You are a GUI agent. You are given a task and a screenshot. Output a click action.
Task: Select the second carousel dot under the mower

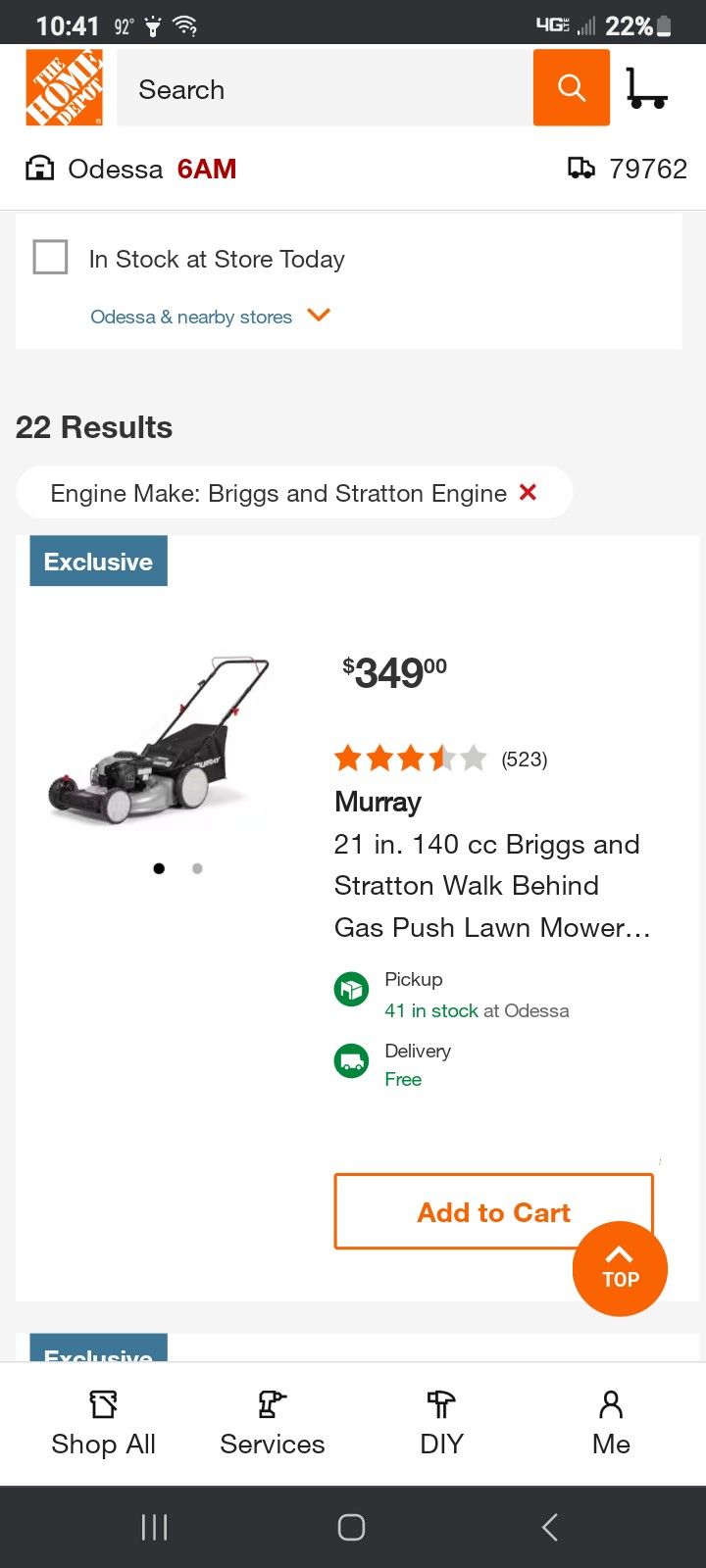click(x=196, y=868)
